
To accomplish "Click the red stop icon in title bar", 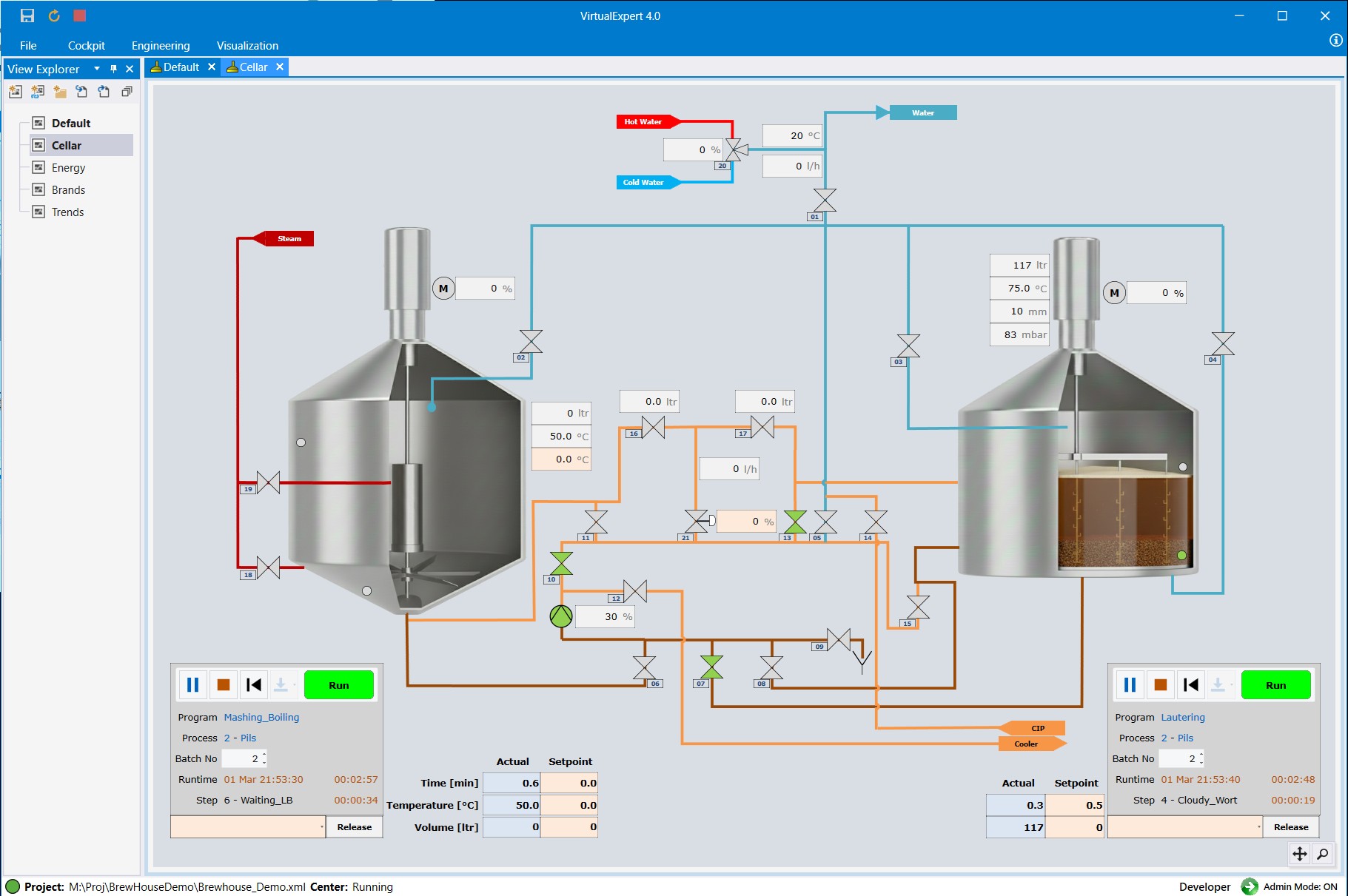I will pyautogui.click(x=80, y=16).
